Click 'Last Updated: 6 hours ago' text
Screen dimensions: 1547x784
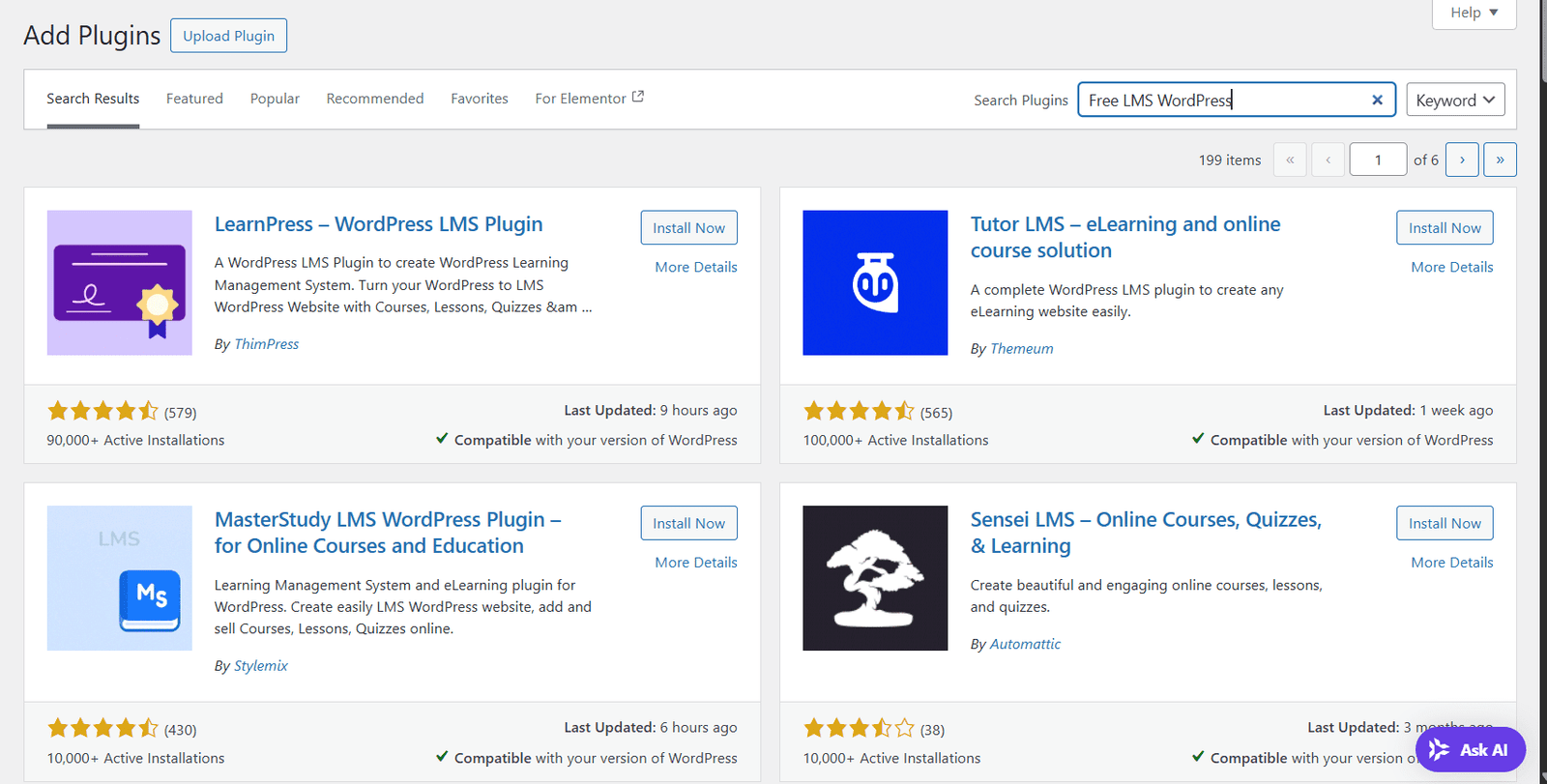pyautogui.click(x=651, y=727)
